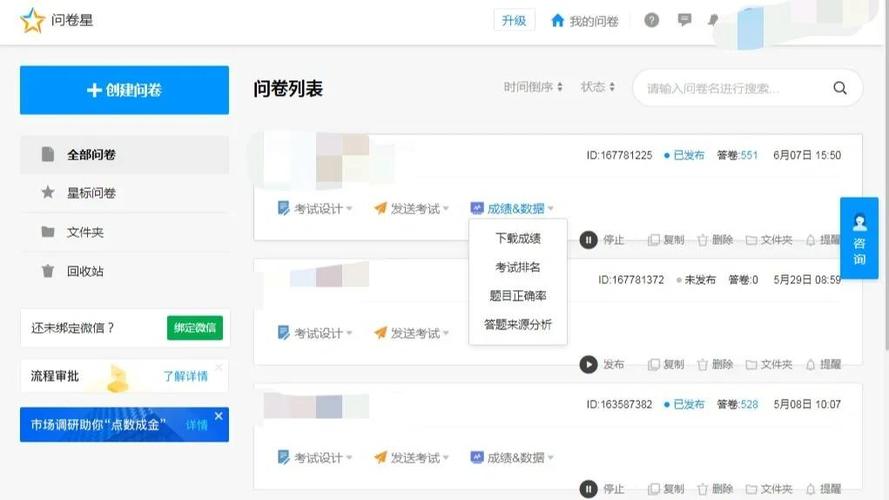This screenshot has width=889, height=500.
Task: Click 复制 copy icon for survey 163587382
Action: [x=654, y=489]
